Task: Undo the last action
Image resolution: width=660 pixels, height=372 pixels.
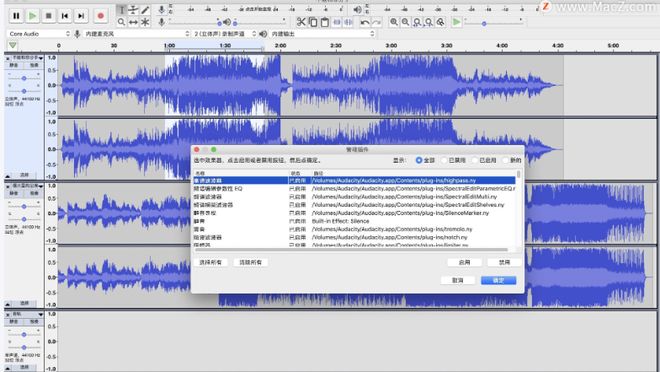Action: coord(365,22)
